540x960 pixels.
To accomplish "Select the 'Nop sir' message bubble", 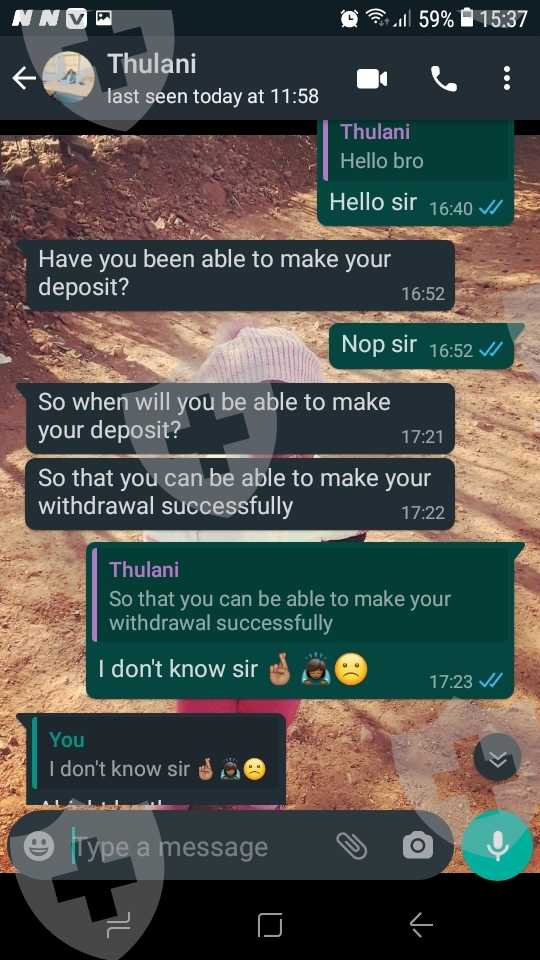I will tap(421, 346).
